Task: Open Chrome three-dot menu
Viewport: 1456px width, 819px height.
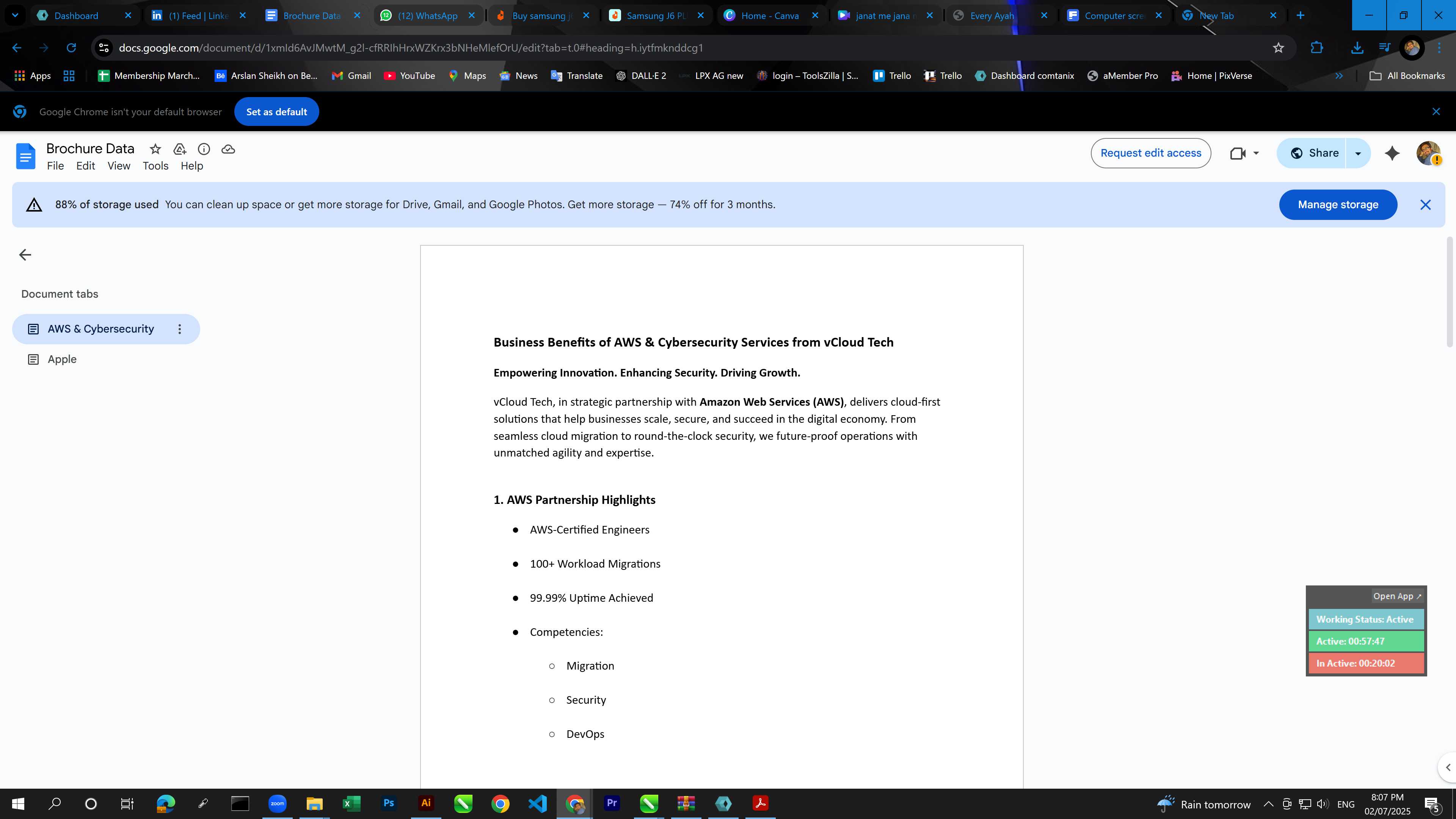Action: point(1439,48)
